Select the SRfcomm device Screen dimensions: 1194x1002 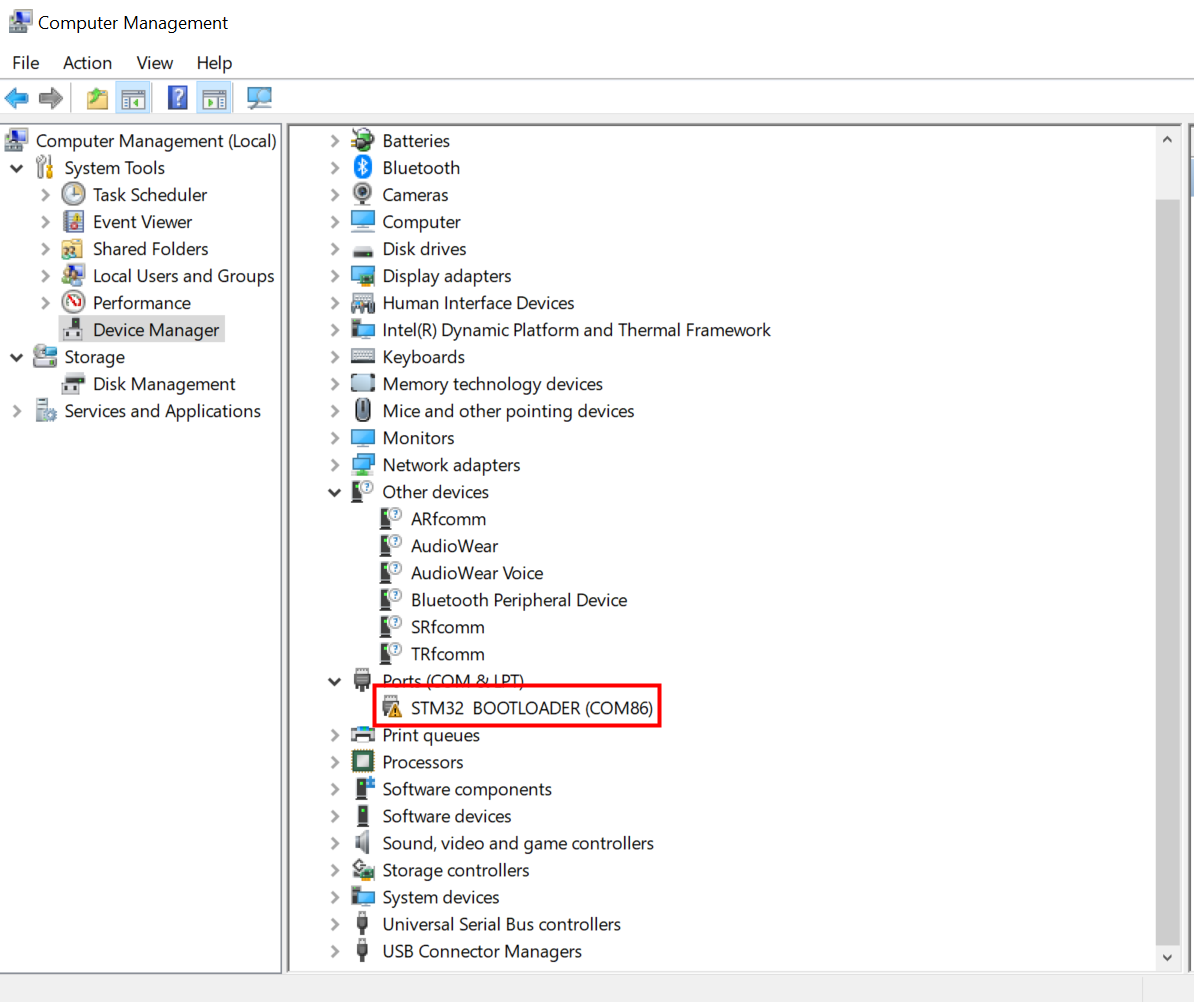[447, 627]
